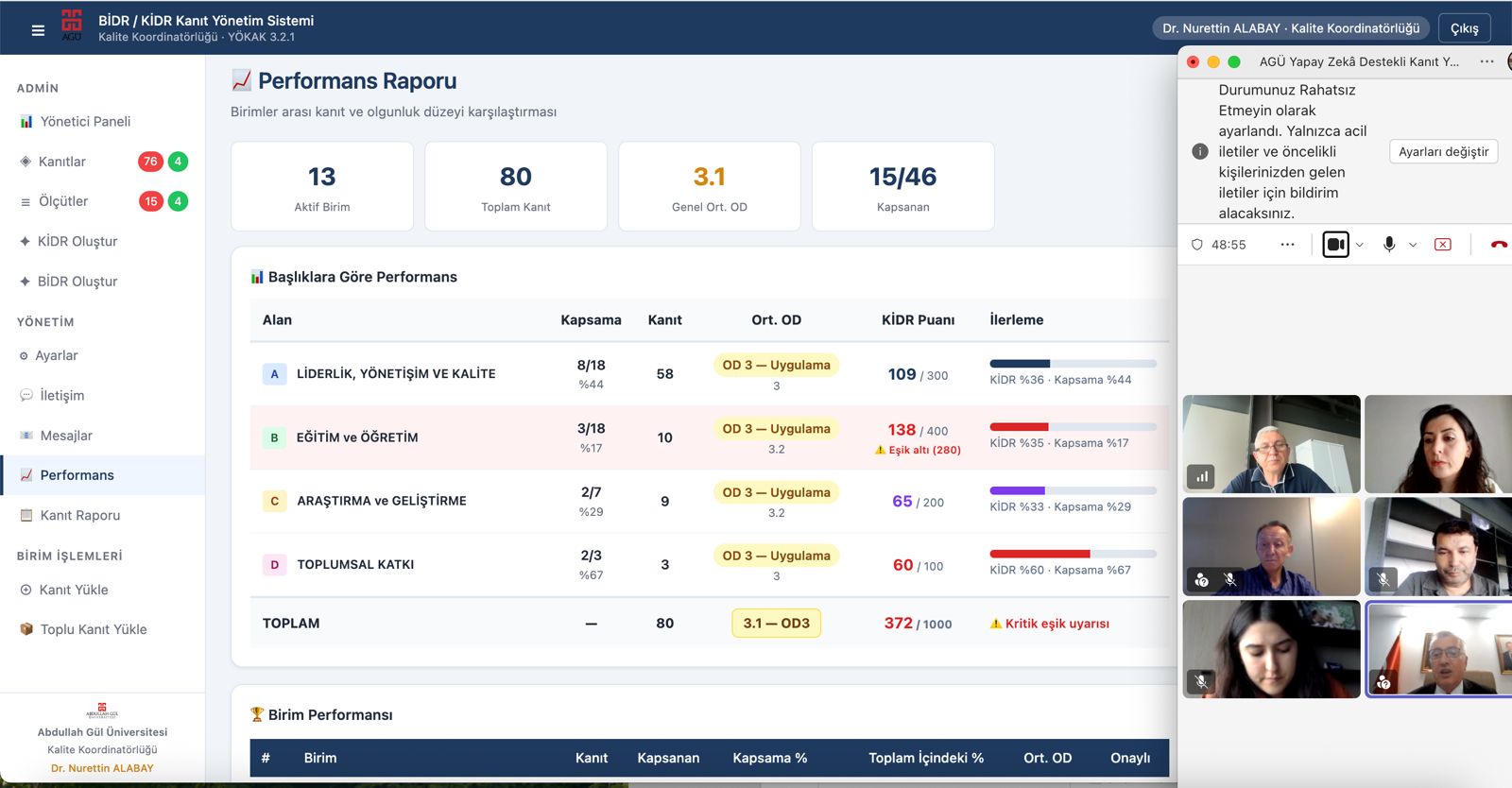Click the Ayarları değiştir button
The height and width of the screenshot is (788, 1512).
[x=1443, y=151]
